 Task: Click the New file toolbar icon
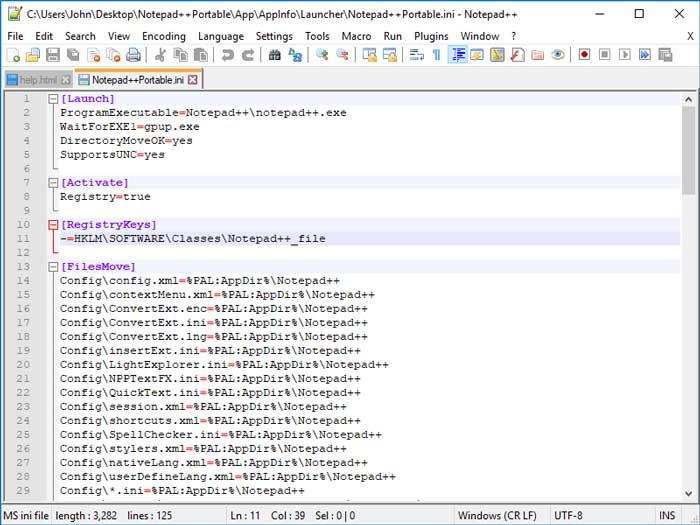13,55
